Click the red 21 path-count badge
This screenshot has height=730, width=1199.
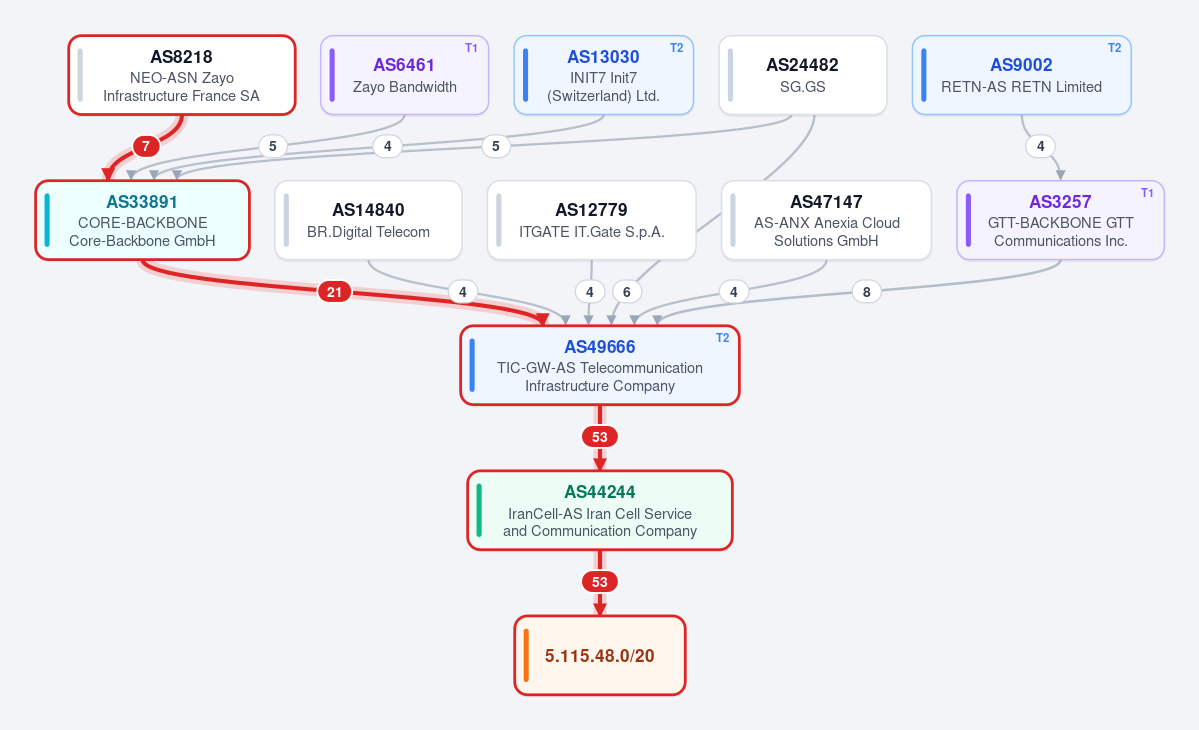click(x=334, y=292)
